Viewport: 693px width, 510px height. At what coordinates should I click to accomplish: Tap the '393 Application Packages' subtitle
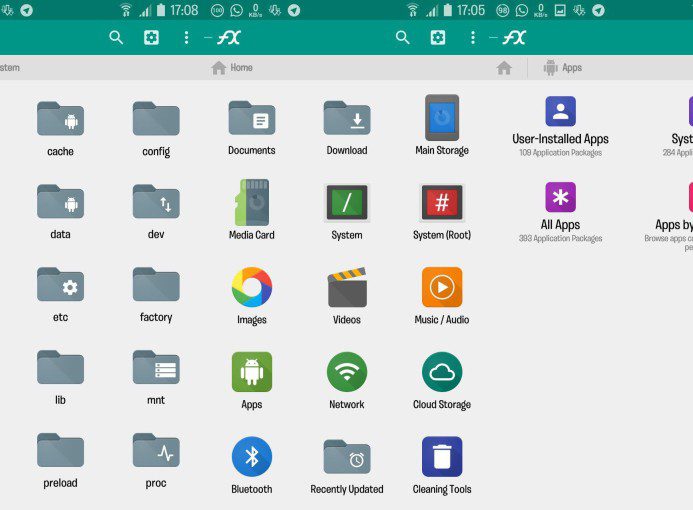coord(560,238)
